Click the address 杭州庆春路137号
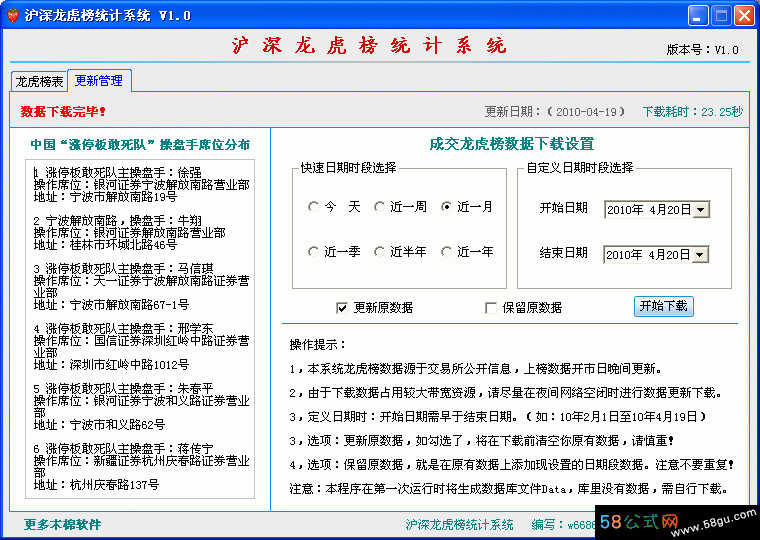Screen dimensions: 760x540 pos(96,484)
